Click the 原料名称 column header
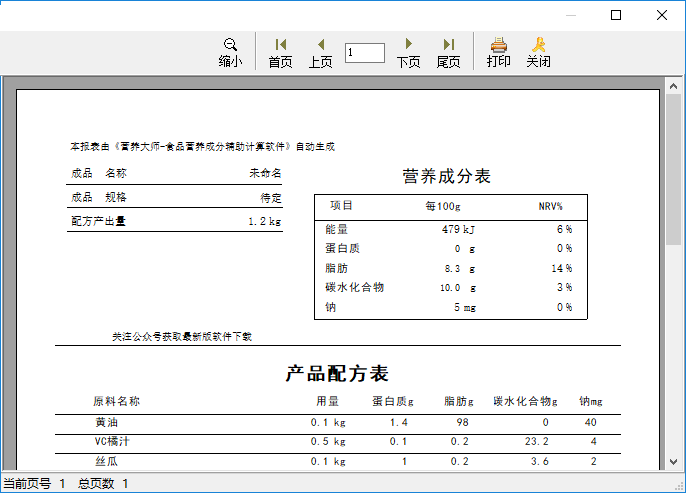Viewport: 686px width, 493px height. 116,401
